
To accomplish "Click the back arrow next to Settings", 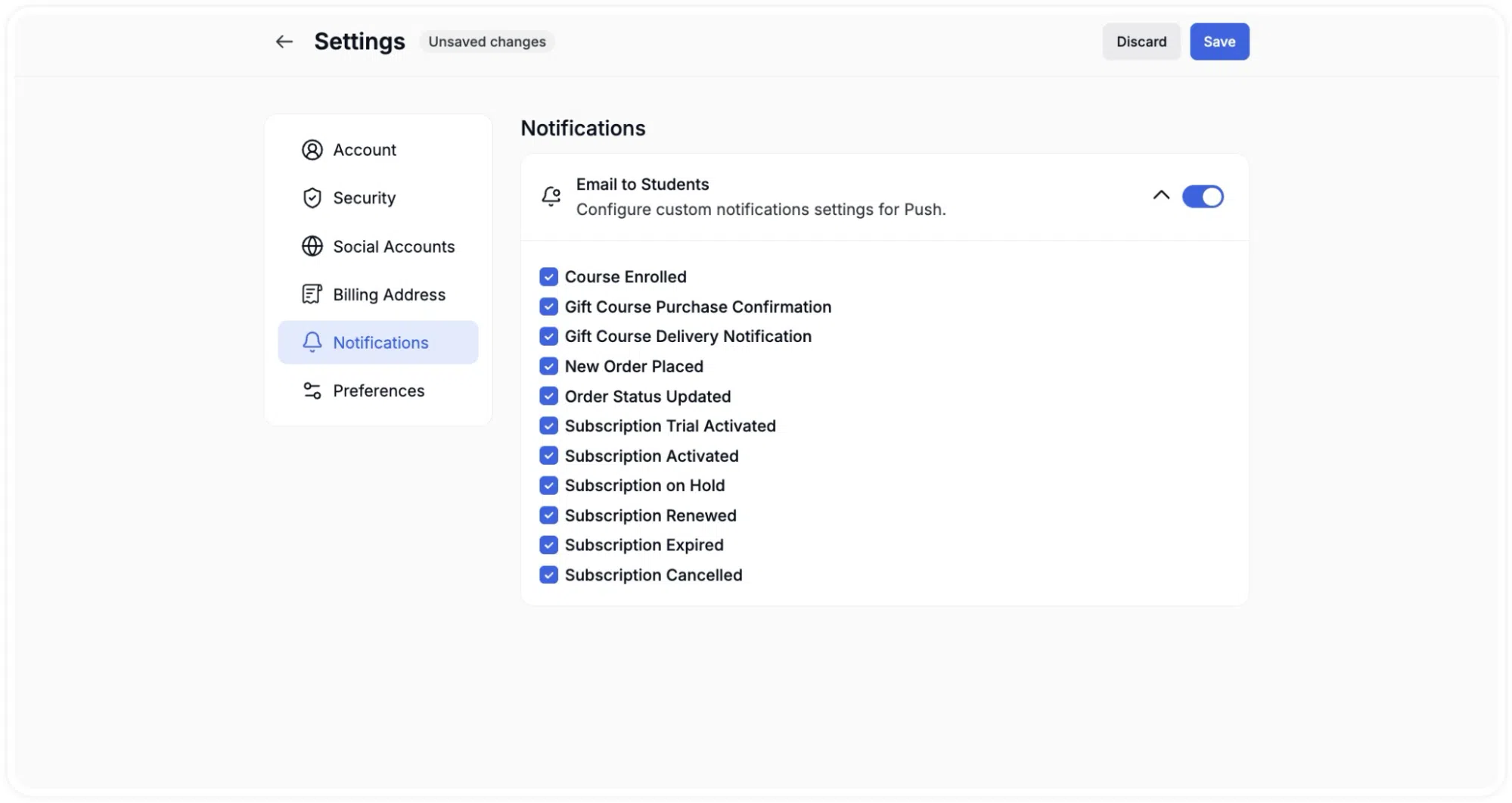I will (x=284, y=42).
